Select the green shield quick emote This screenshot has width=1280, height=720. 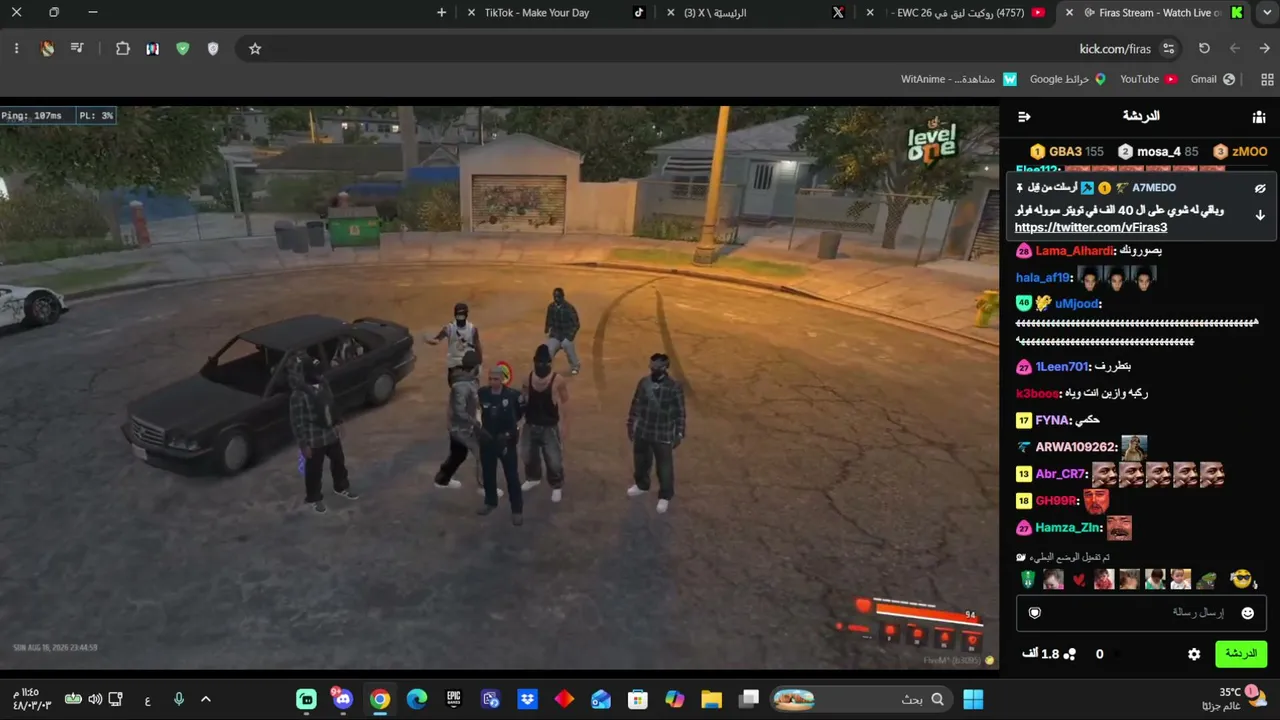pos(1028,579)
